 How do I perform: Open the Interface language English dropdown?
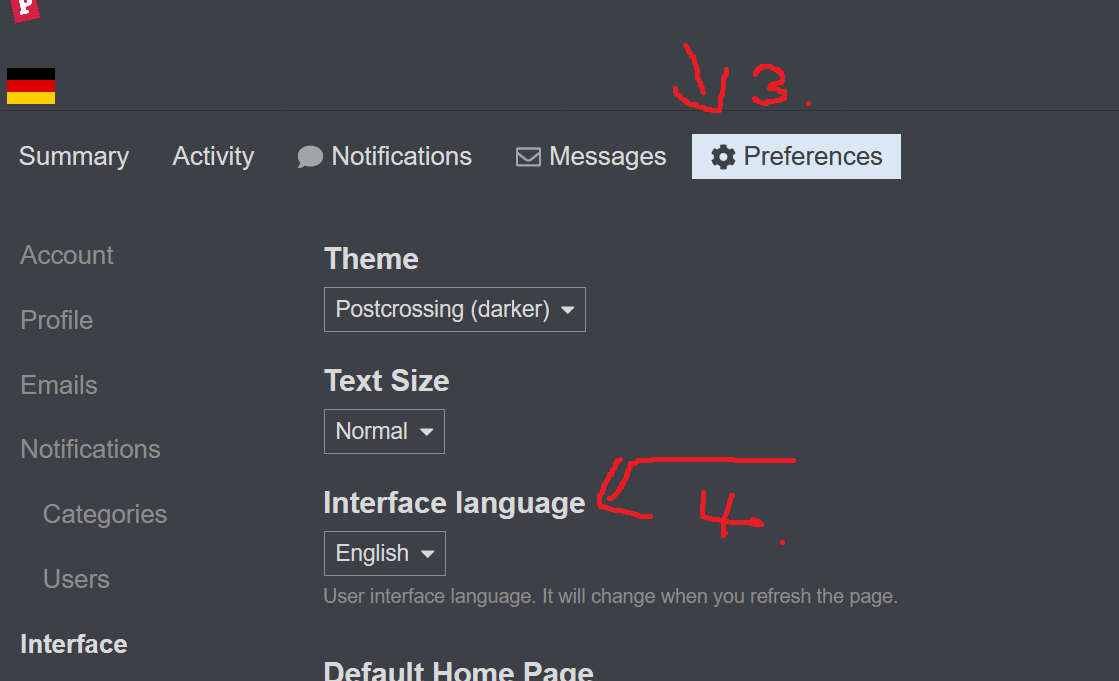(385, 553)
